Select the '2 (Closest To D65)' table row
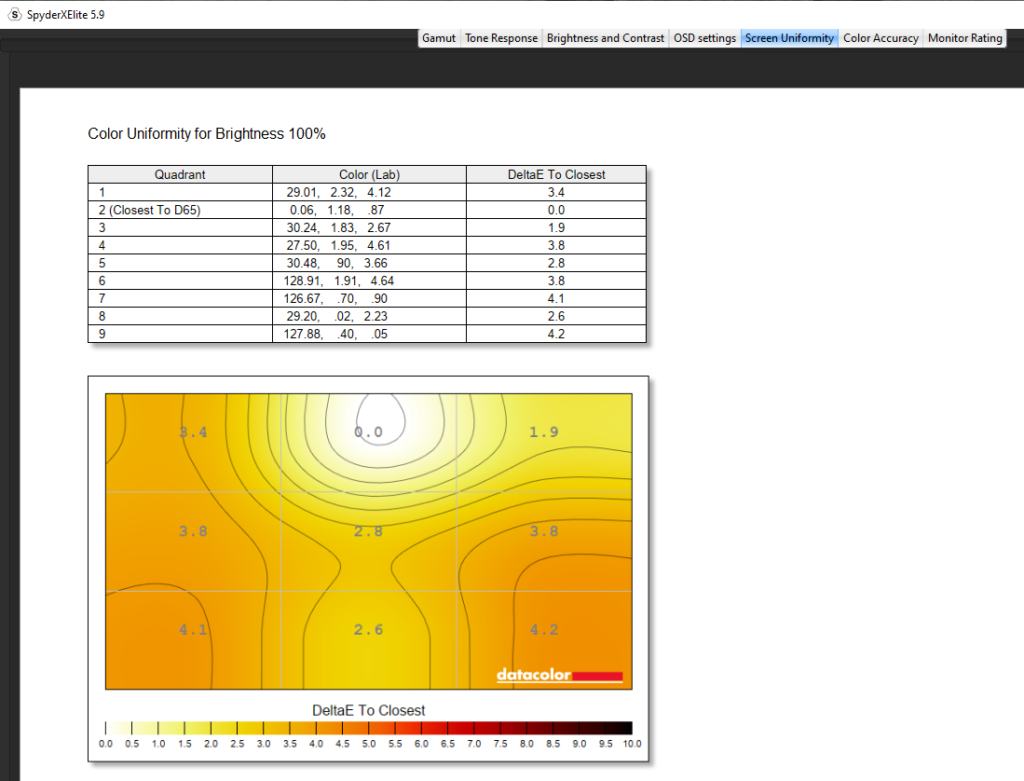The image size is (1024, 781). point(180,210)
